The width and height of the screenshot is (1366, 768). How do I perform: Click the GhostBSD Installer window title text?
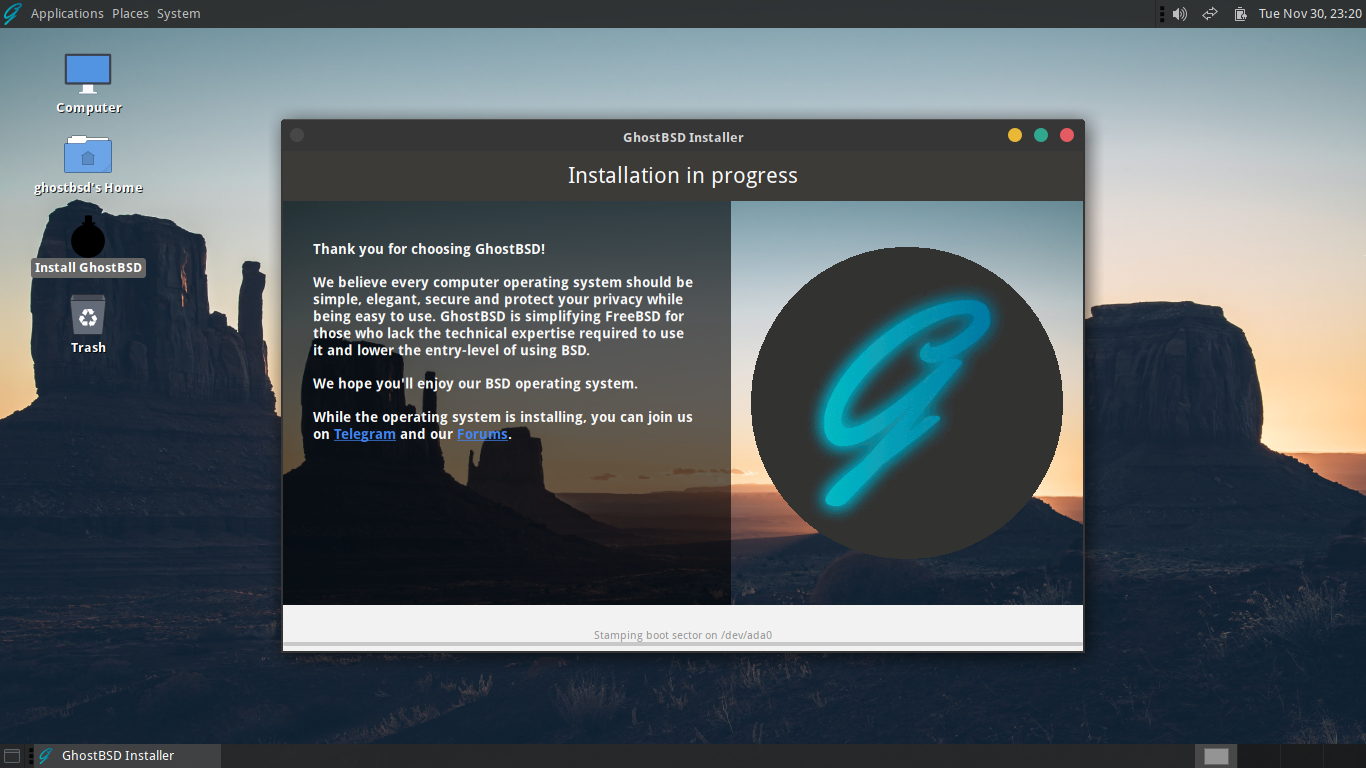[x=683, y=137]
